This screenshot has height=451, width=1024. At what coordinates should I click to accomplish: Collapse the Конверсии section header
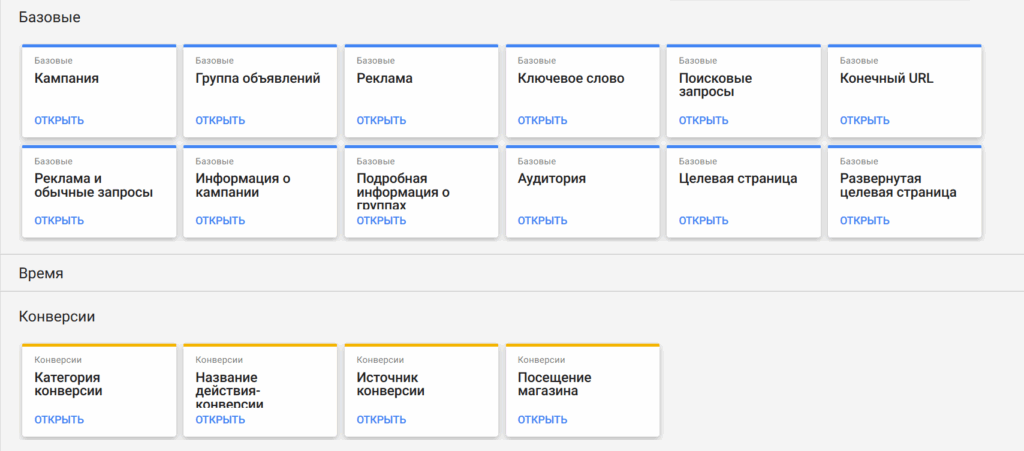[x=57, y=316]
